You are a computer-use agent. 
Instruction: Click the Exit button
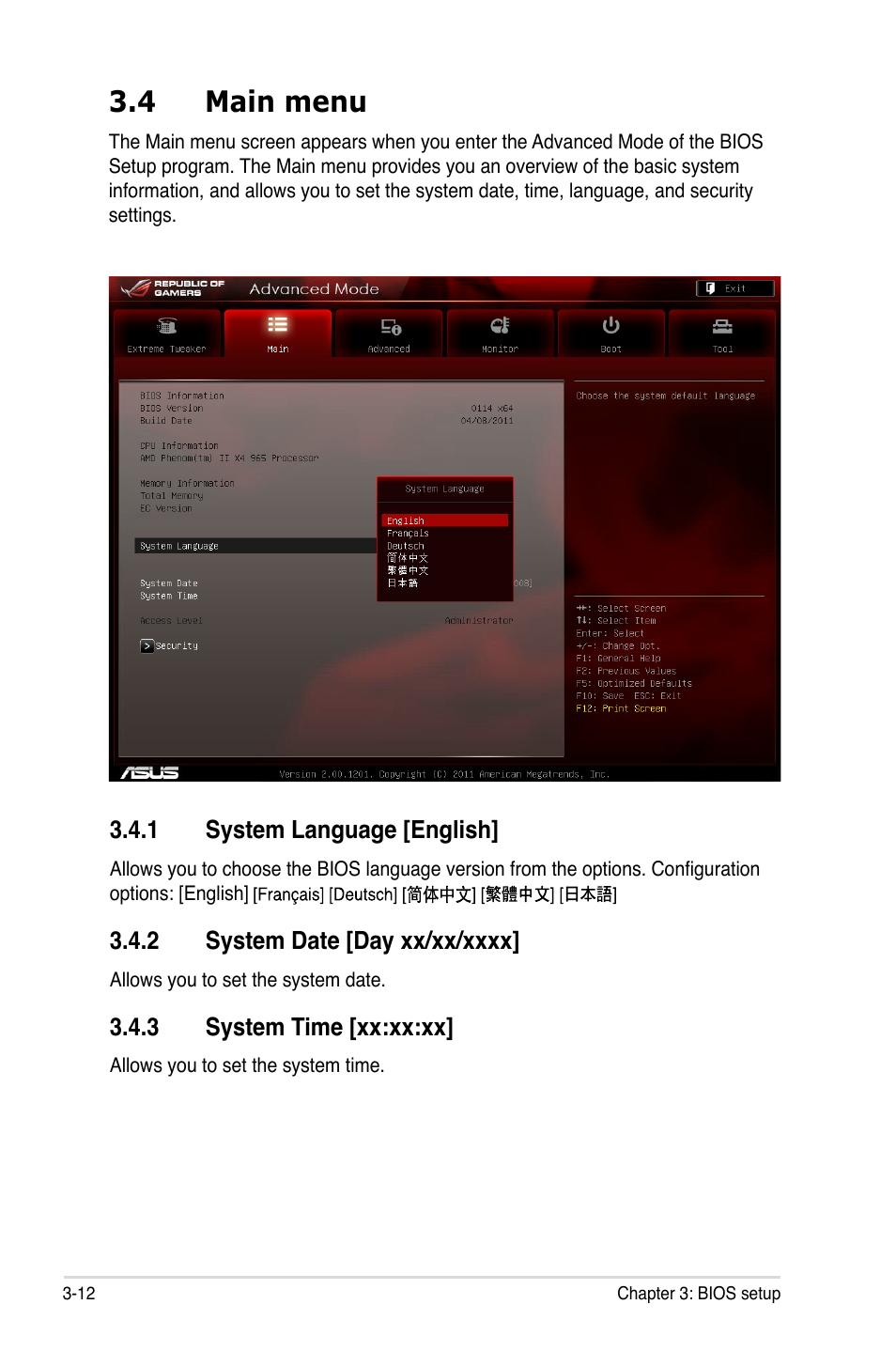tap(735, 288)
